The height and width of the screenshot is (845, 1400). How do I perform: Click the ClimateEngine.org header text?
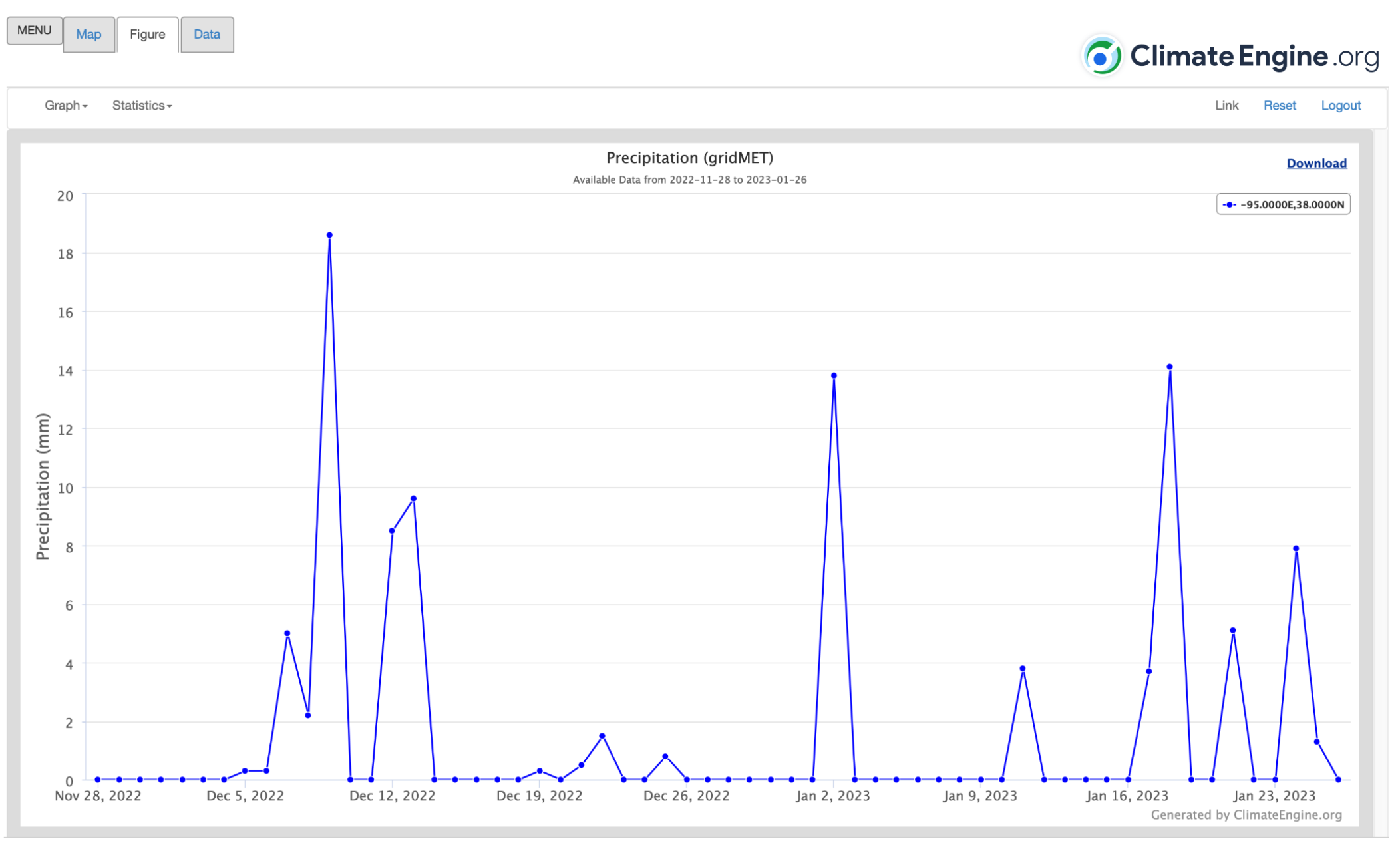pos(1254,57)
